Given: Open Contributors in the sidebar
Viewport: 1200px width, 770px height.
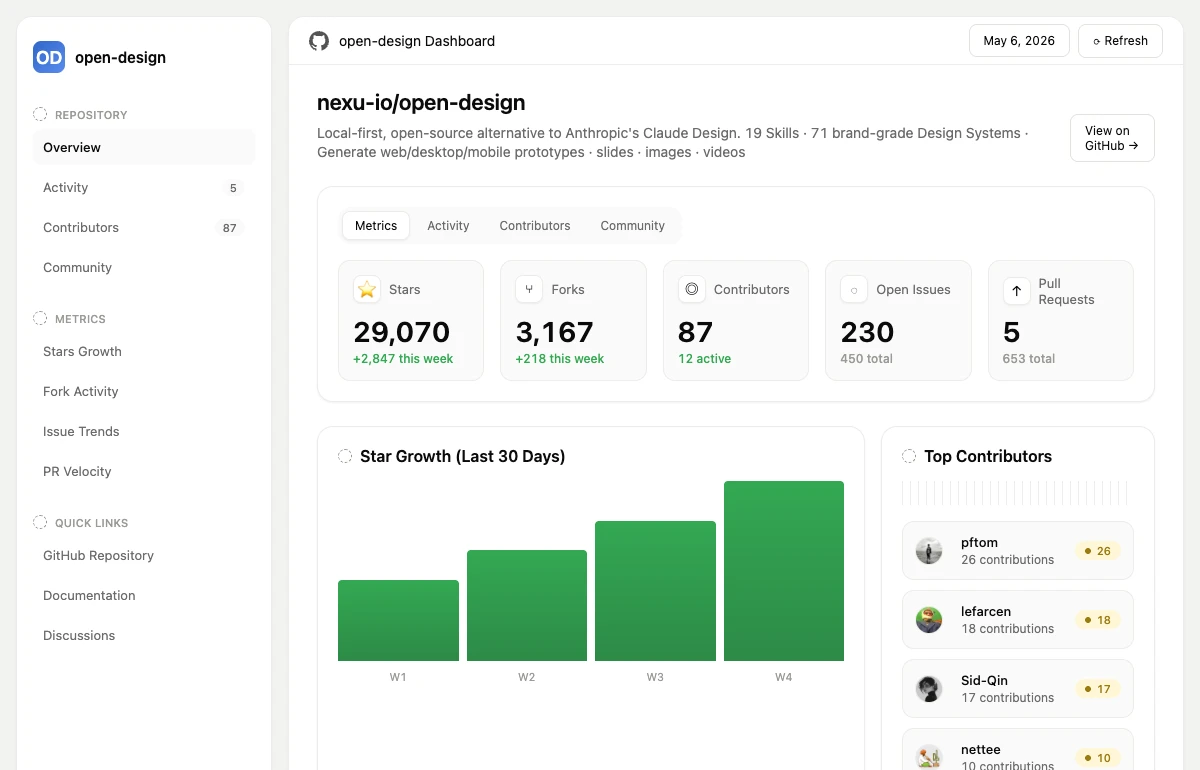Looking at the screenshot, I should (x=144, y=227).
